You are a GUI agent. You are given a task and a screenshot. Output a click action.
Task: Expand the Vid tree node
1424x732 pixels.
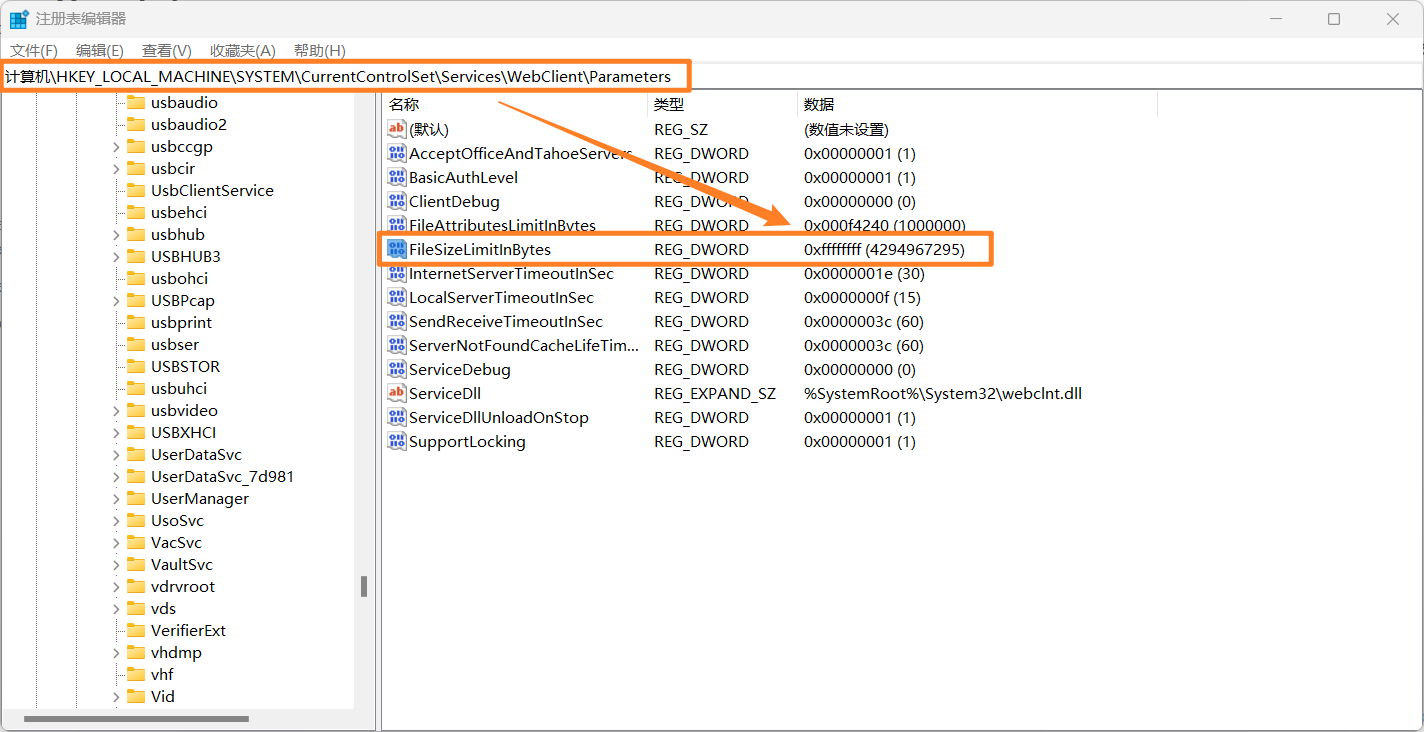coord(116,696)
